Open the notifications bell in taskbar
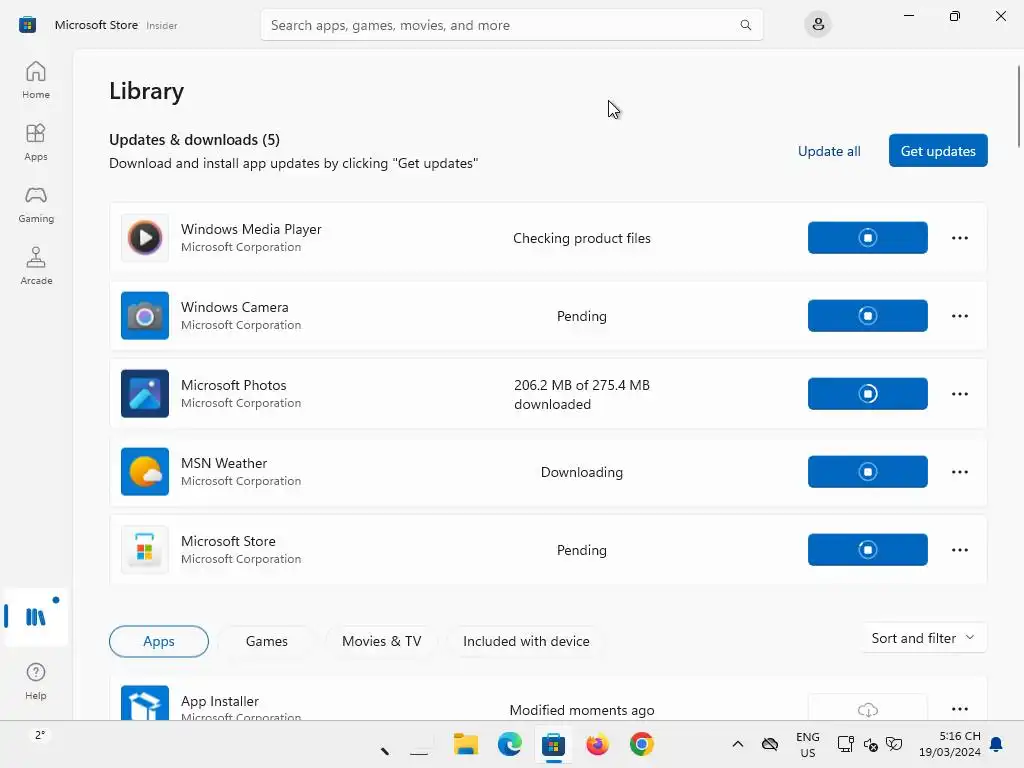 [997, 744]
